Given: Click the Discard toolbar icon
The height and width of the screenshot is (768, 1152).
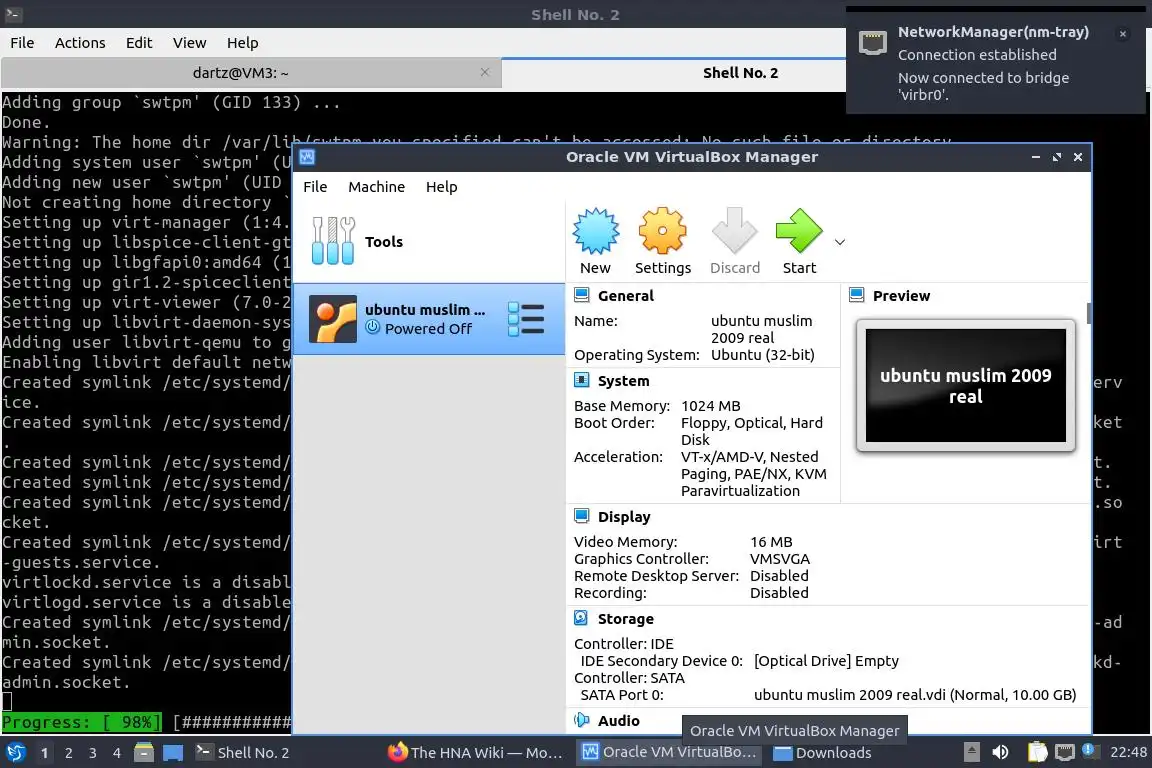Looking at the screenshot, I should tap(734, 231).
